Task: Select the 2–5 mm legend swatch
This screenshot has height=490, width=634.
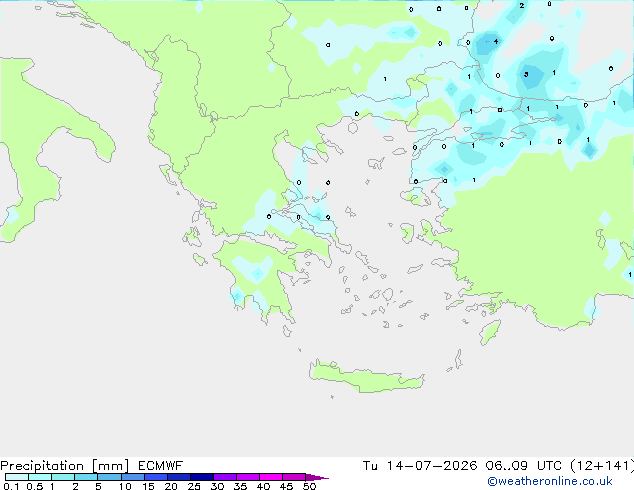Action: pos(86,477)
